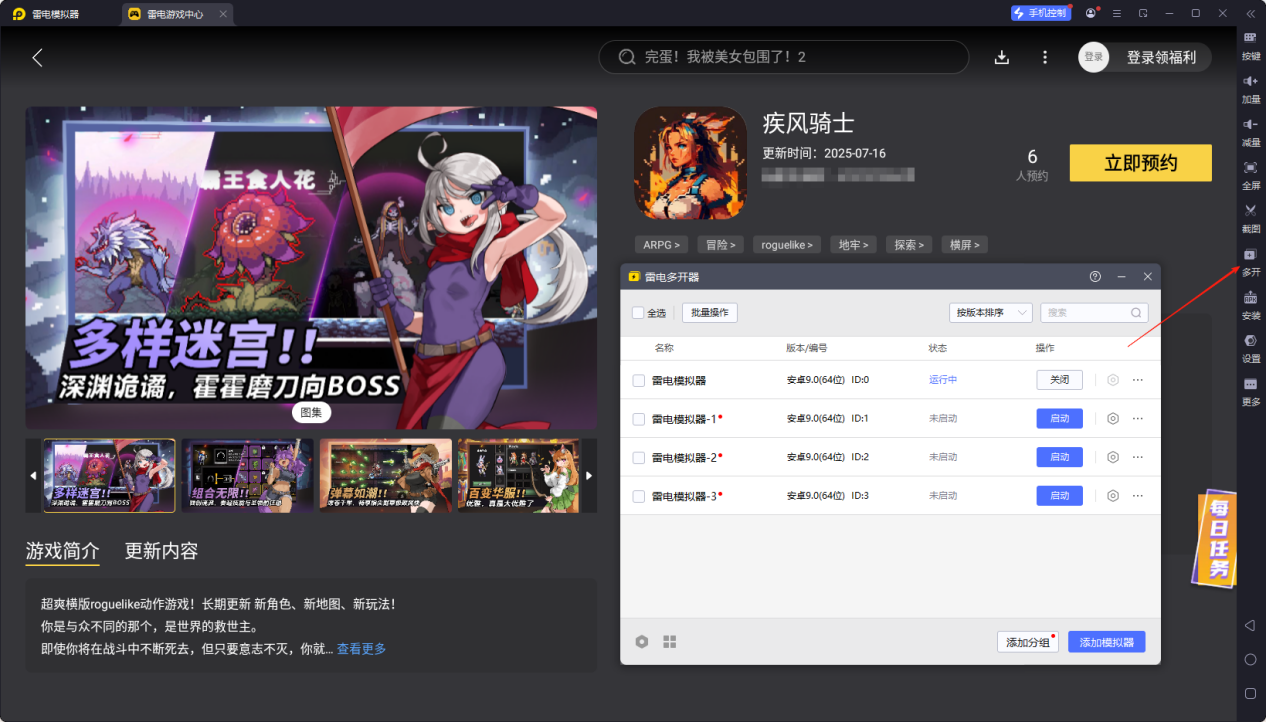Open the 按键 keymapping tool in sidebar
The height and width of the screenshot is (722, 1266).
[1250, 44]
